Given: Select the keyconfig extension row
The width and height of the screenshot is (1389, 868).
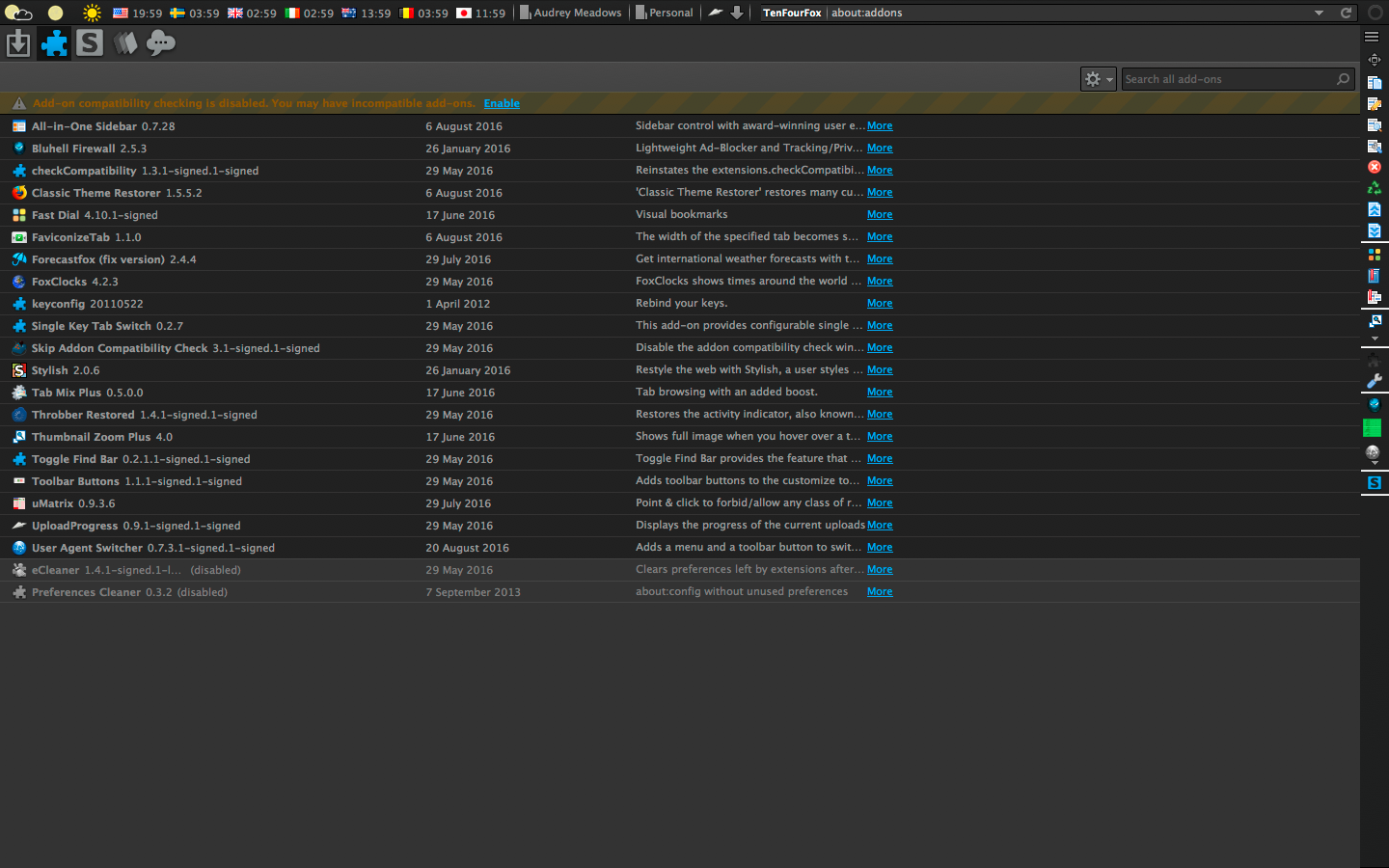Looking at the screenshot, I should [680, 304].
